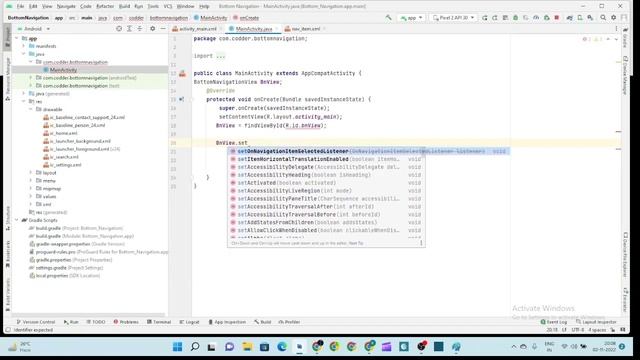The width and height of the screenshot is (640, 360).
Task: Open app run configuration dropdown
Action: 411,18
